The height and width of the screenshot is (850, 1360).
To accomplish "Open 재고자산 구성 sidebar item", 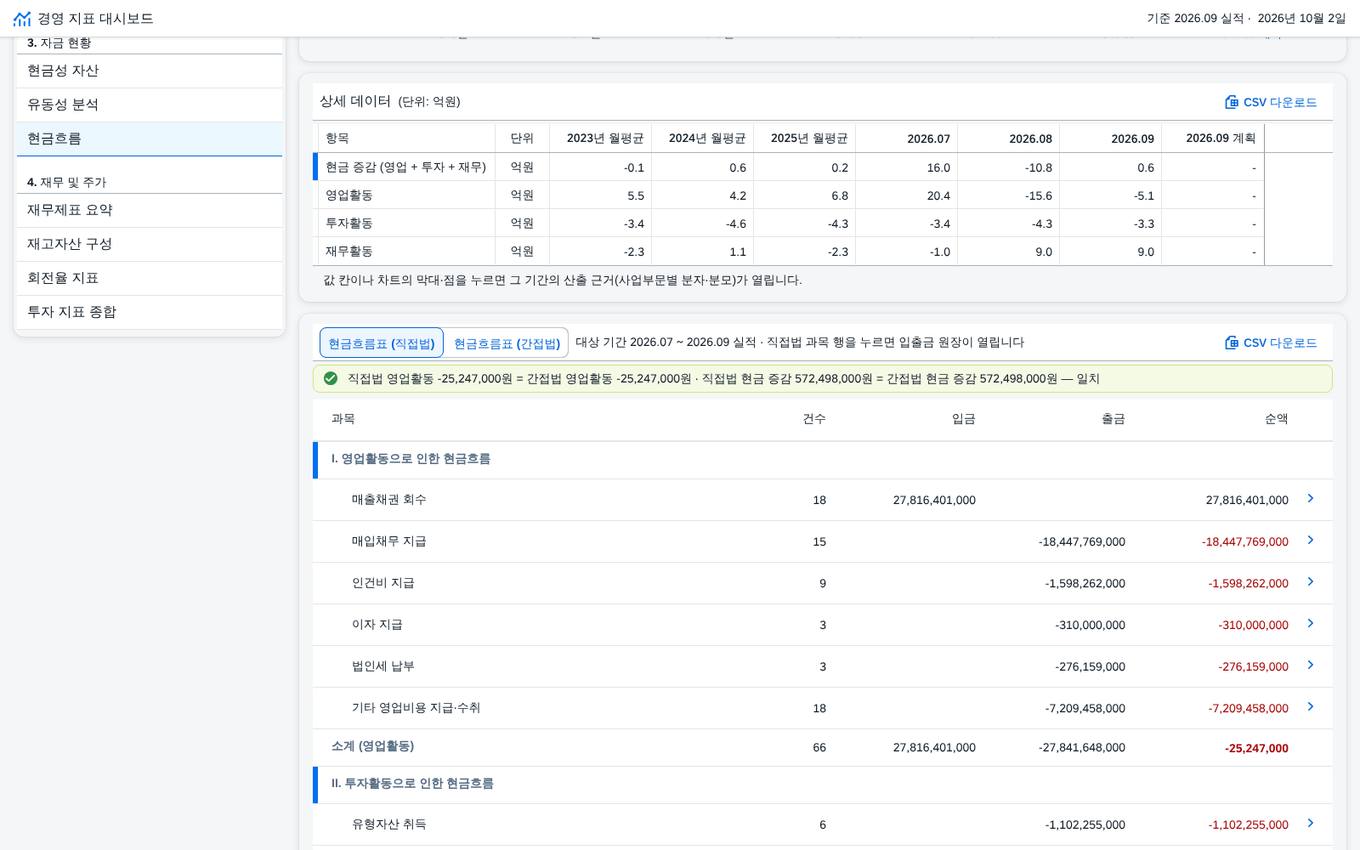I will point(150,245).
